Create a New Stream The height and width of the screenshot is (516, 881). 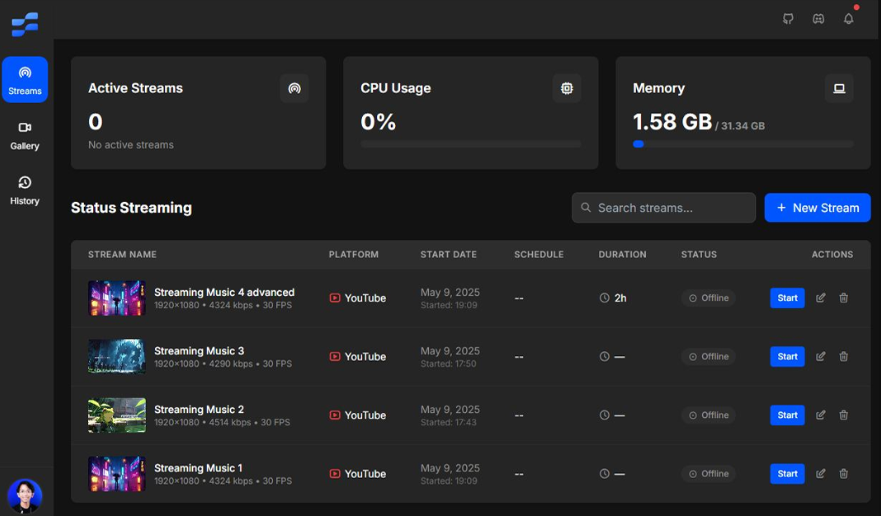[817, 208]
